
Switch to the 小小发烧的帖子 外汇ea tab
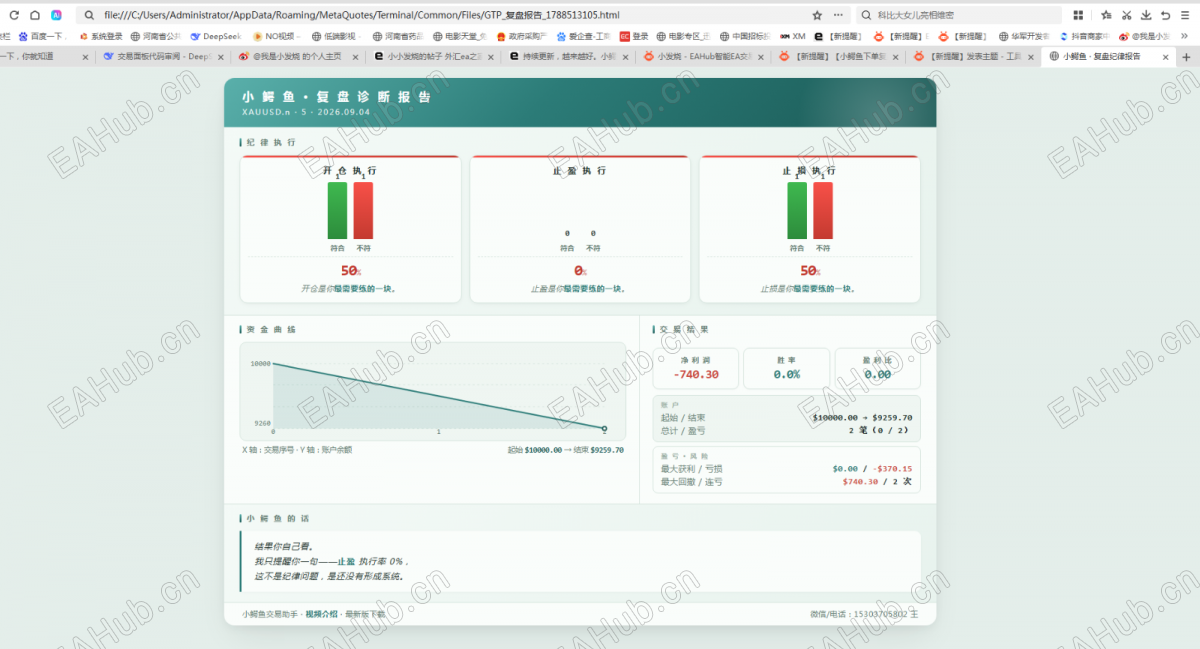point(431,57)
